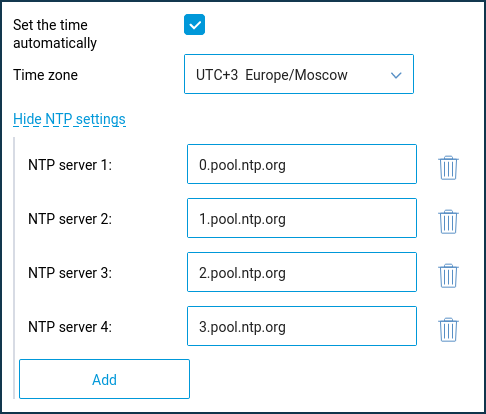Click the NTP server 4 label

(70, 327)
